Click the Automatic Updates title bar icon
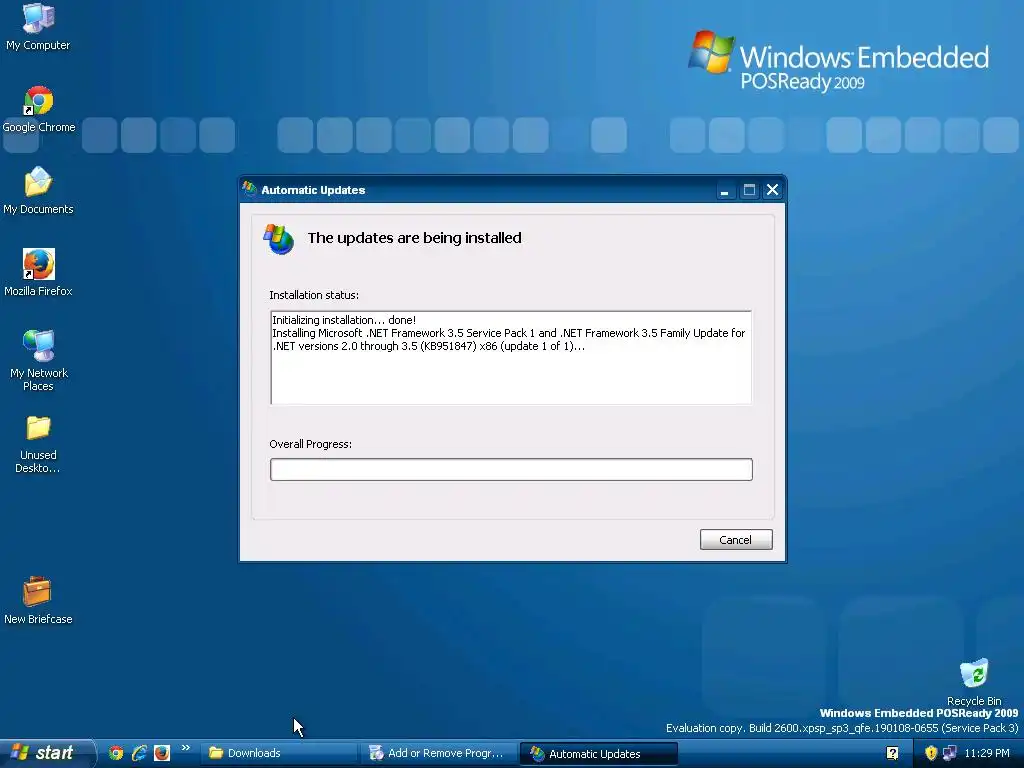1024x768 pixels. [x=249, y=189]
